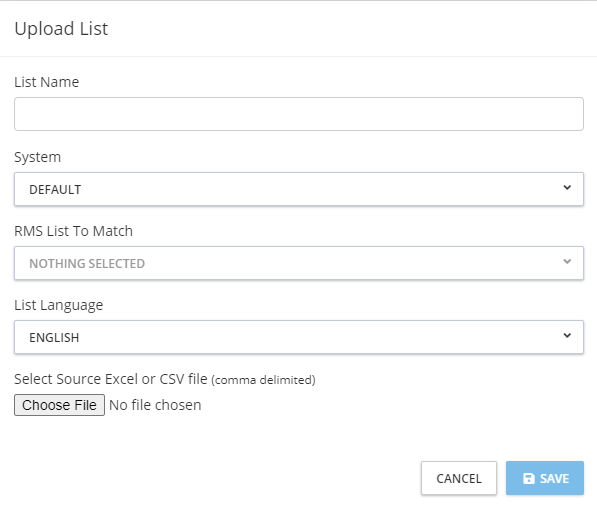Focus the List Name text field

299,114
